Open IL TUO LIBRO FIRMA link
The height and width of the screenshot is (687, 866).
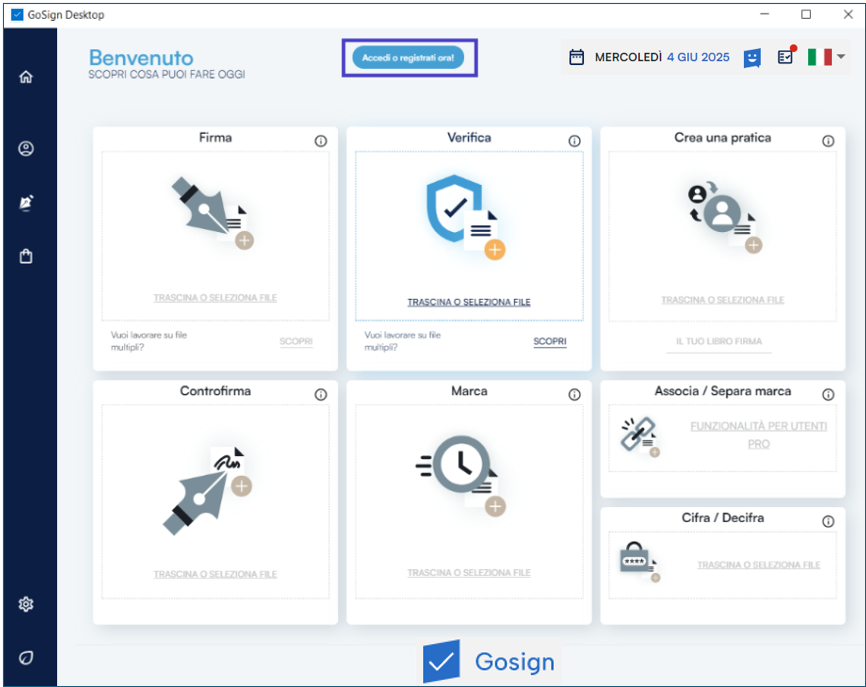(x=719, y=342)
